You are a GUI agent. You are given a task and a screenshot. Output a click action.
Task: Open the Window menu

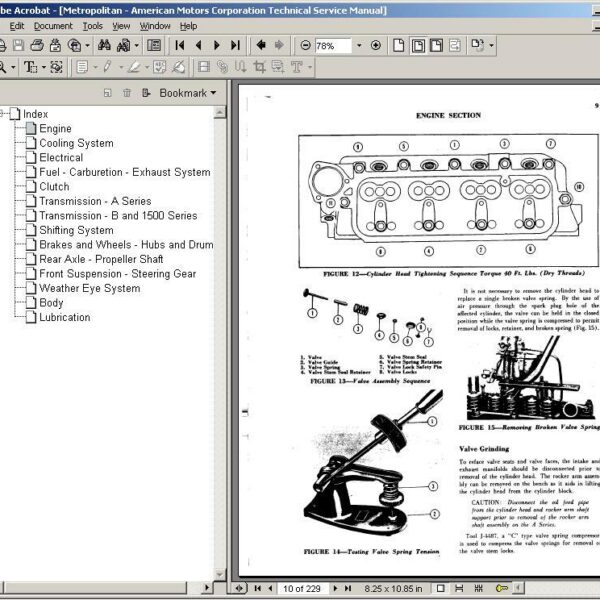154,26
